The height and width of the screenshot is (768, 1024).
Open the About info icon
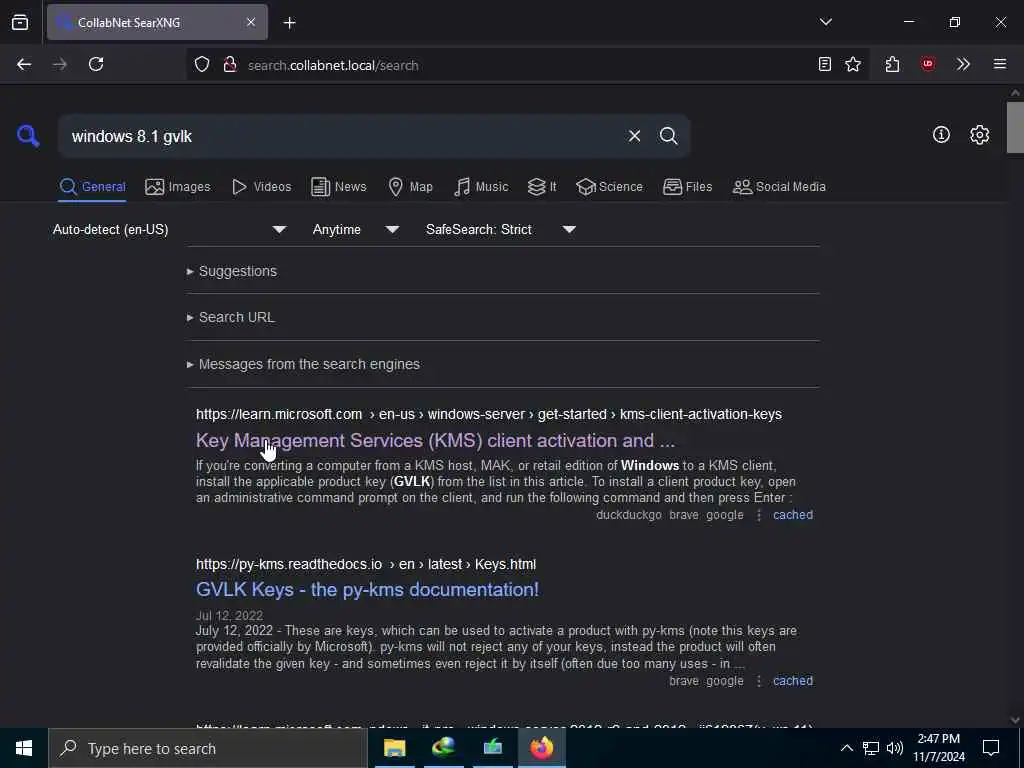941,135
